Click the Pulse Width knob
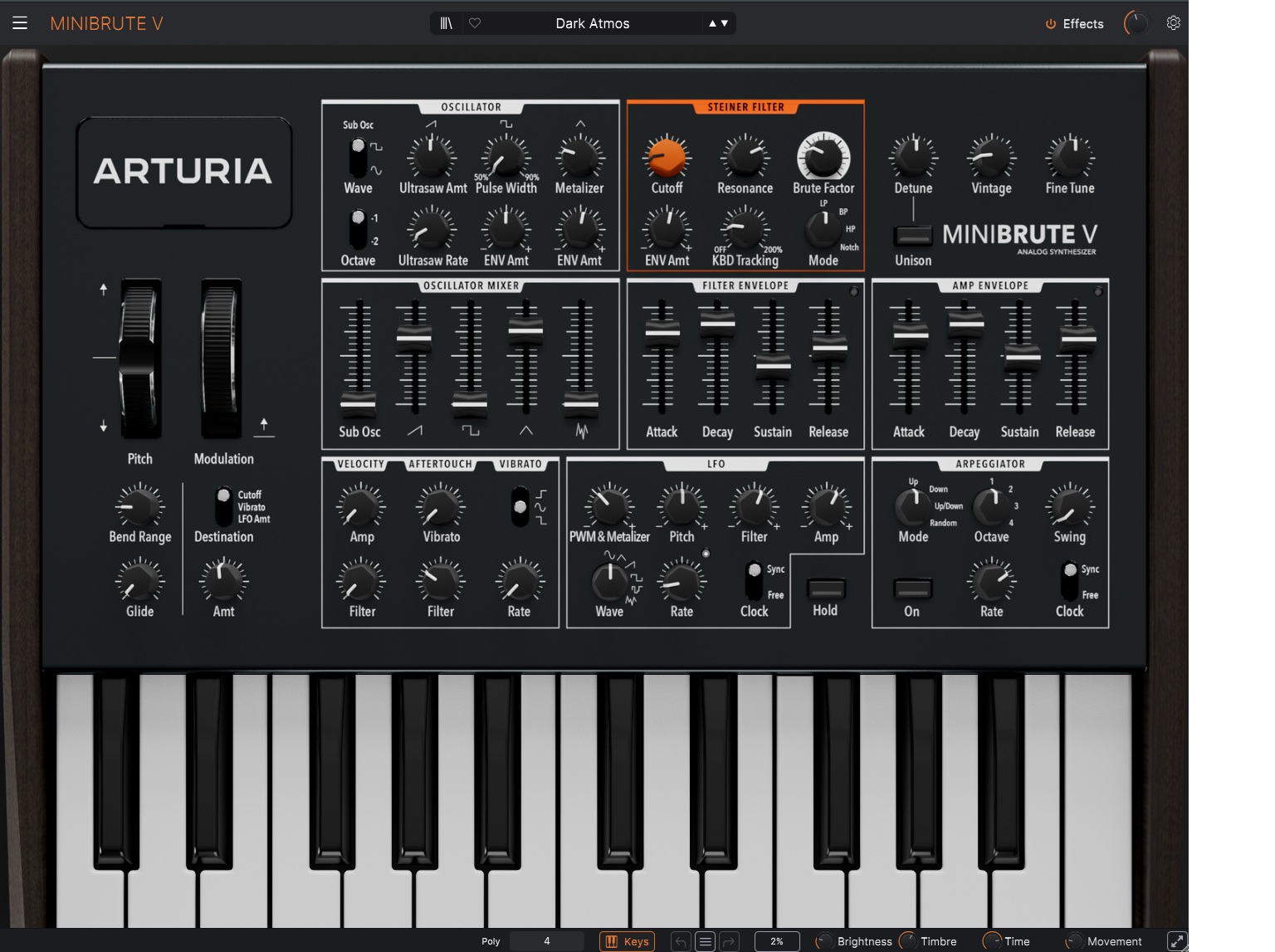This screenshot has height=952, width=1275. pyautogui.click(x=506, y=156)
